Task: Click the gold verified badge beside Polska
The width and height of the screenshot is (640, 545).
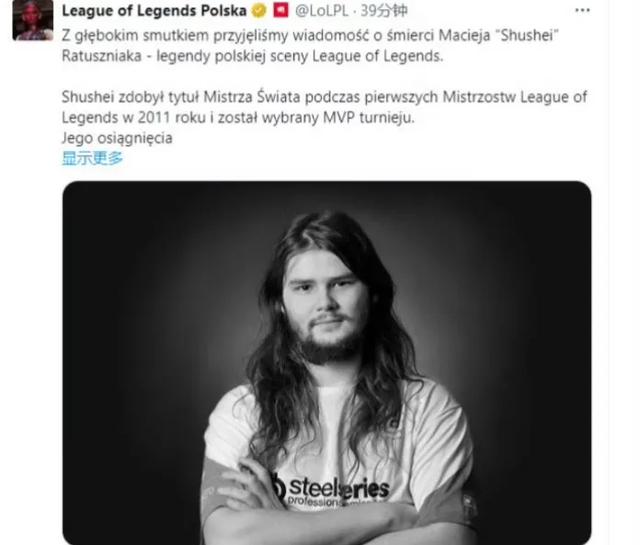Action: 259,11
